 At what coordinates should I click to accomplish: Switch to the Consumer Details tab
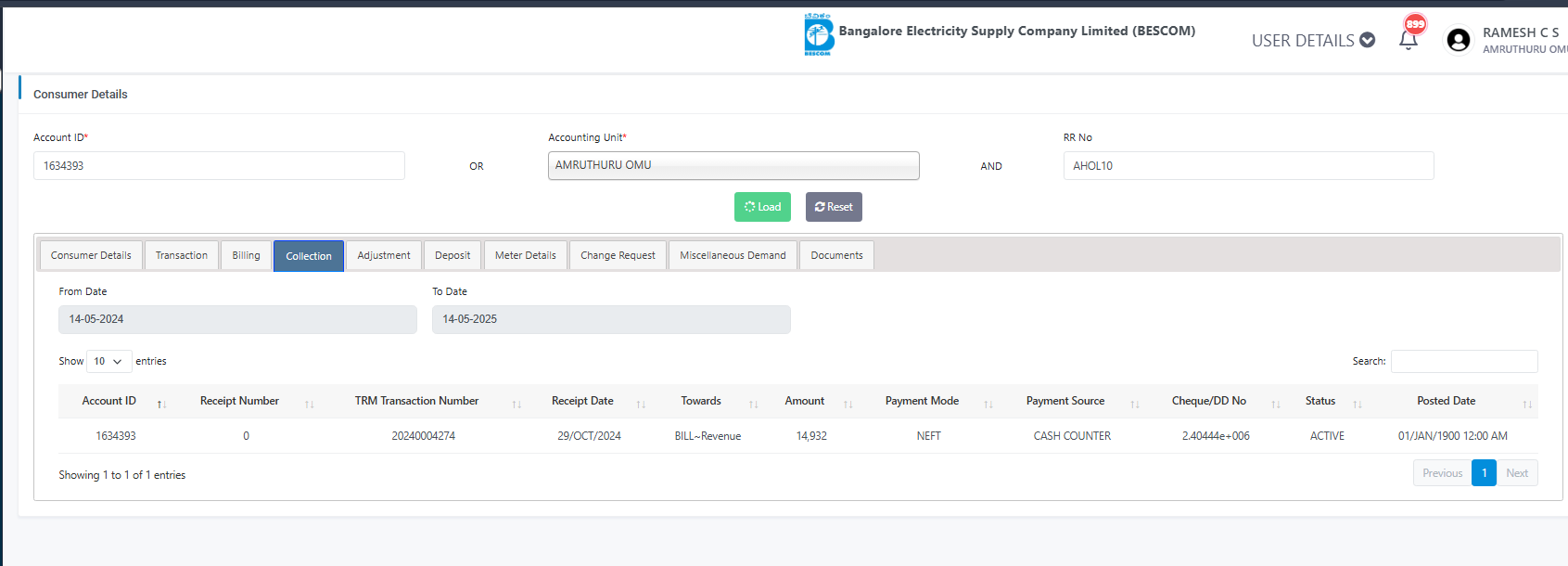pos(91,255)
